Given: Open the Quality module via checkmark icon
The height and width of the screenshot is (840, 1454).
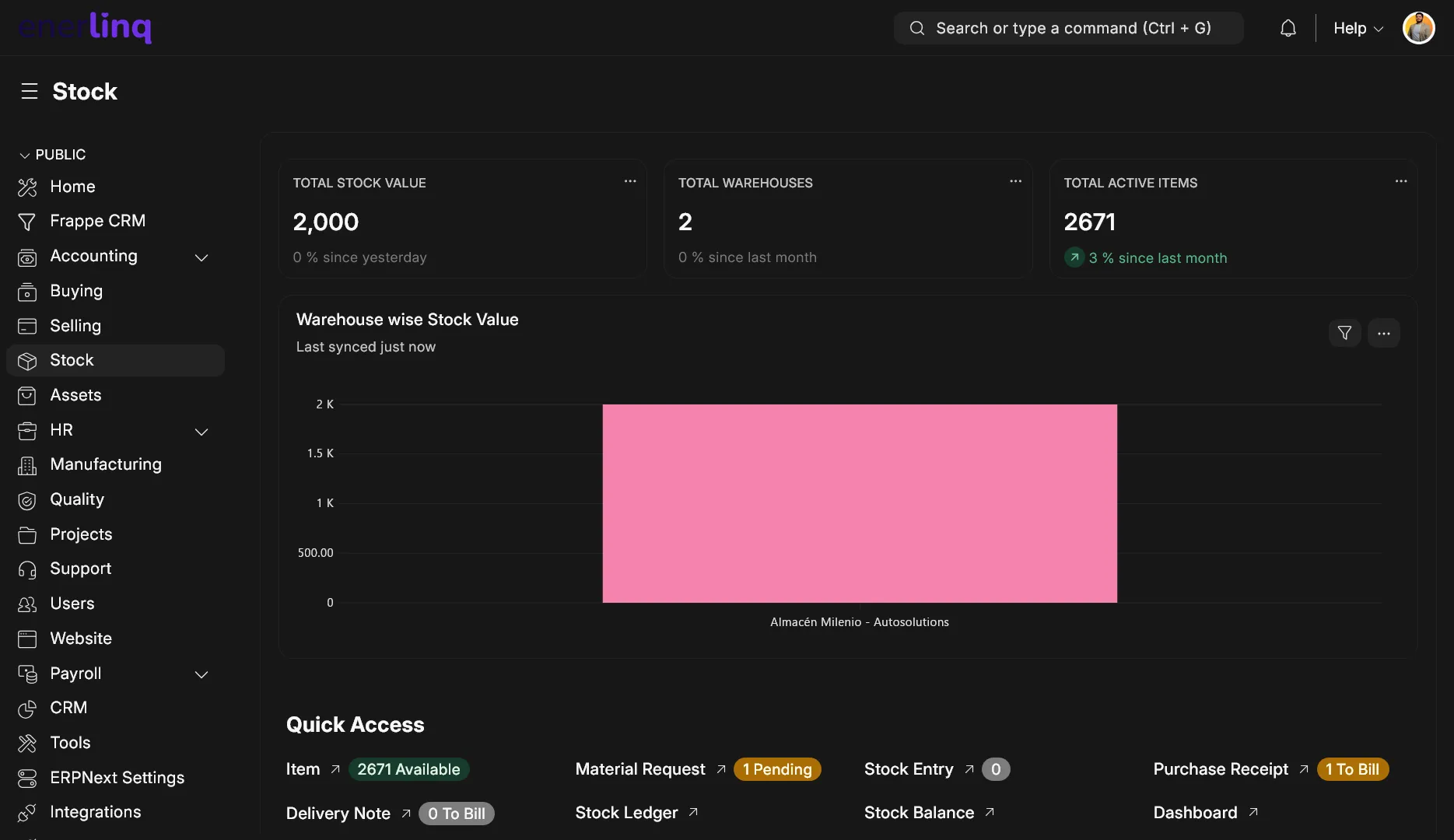Looking at the screenshot, I should click(27, 499).
